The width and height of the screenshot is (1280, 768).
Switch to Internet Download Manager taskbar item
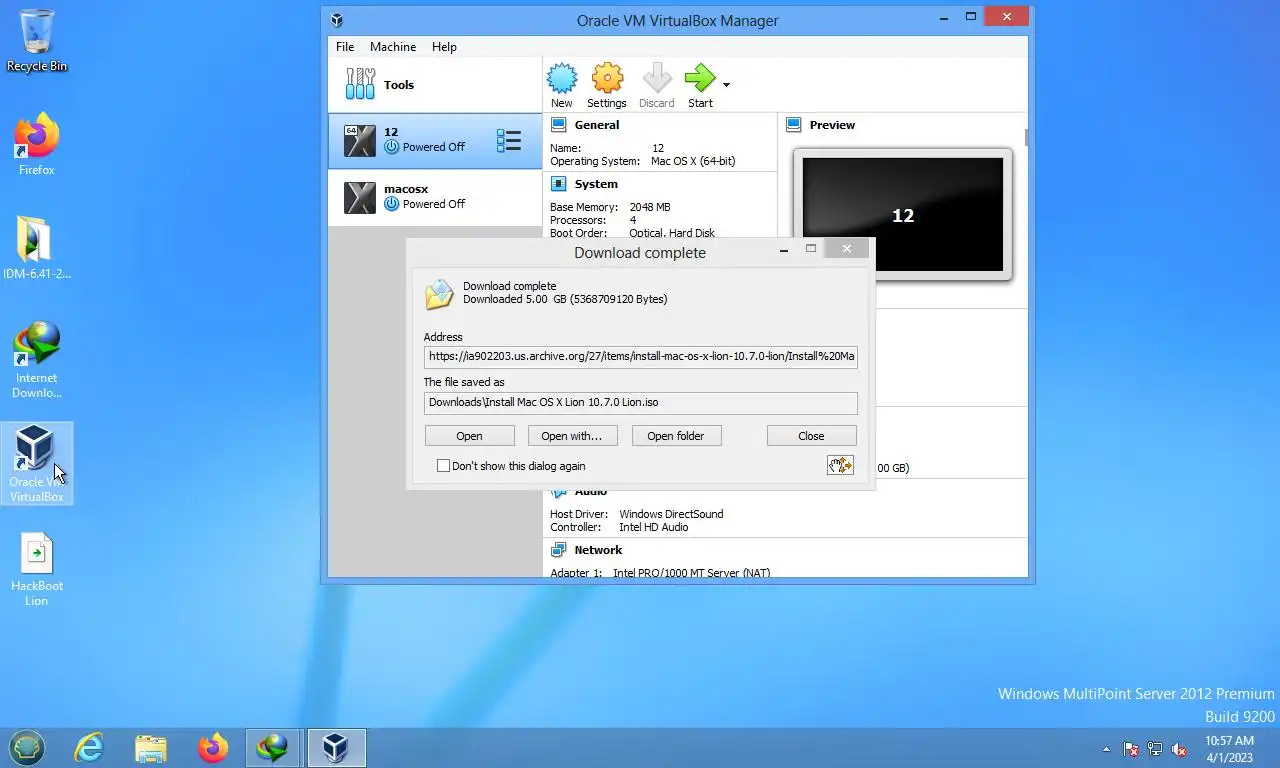273,748
